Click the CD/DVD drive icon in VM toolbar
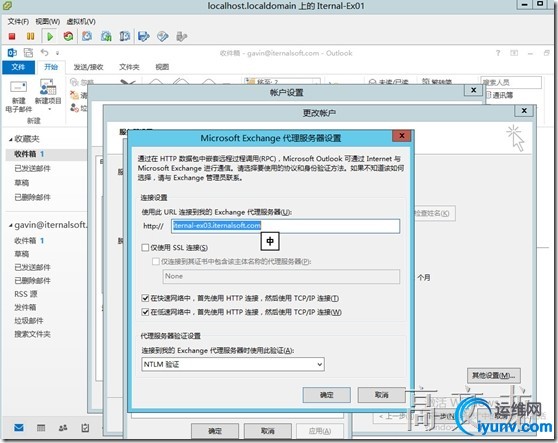 [163, 36]
